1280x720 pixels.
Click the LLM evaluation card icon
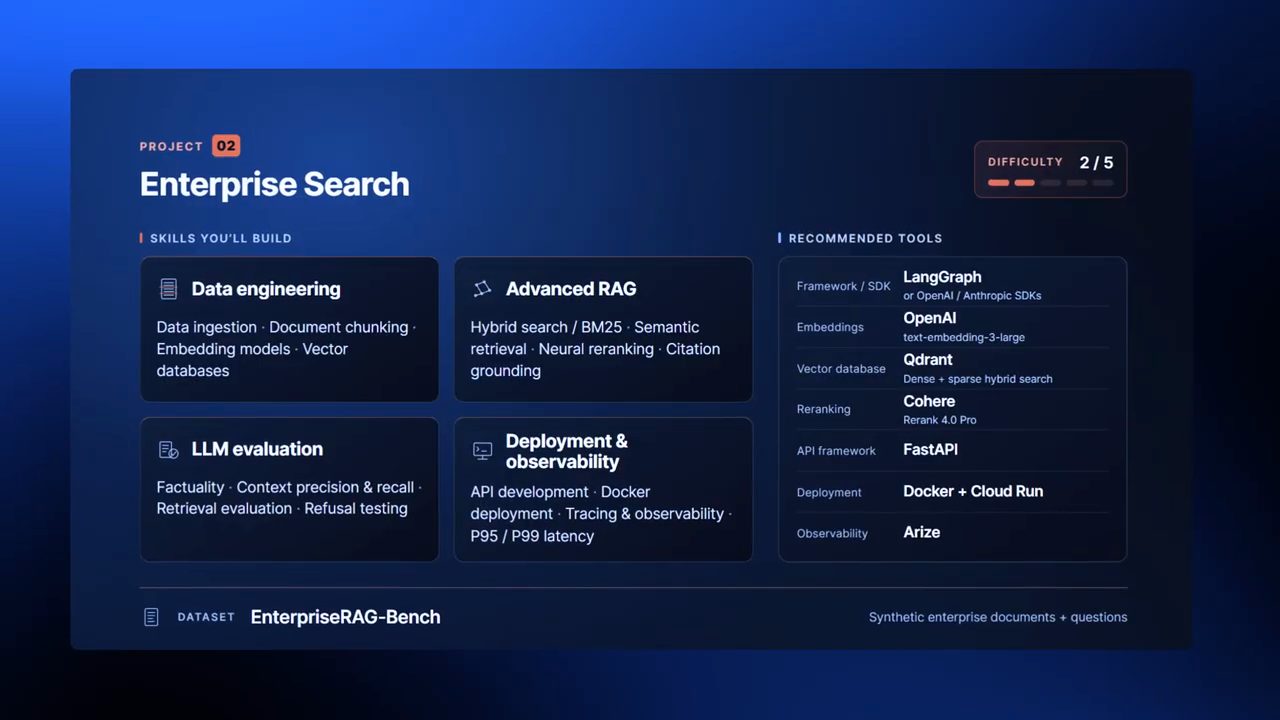pyautogui.click(x=168, y=450)
